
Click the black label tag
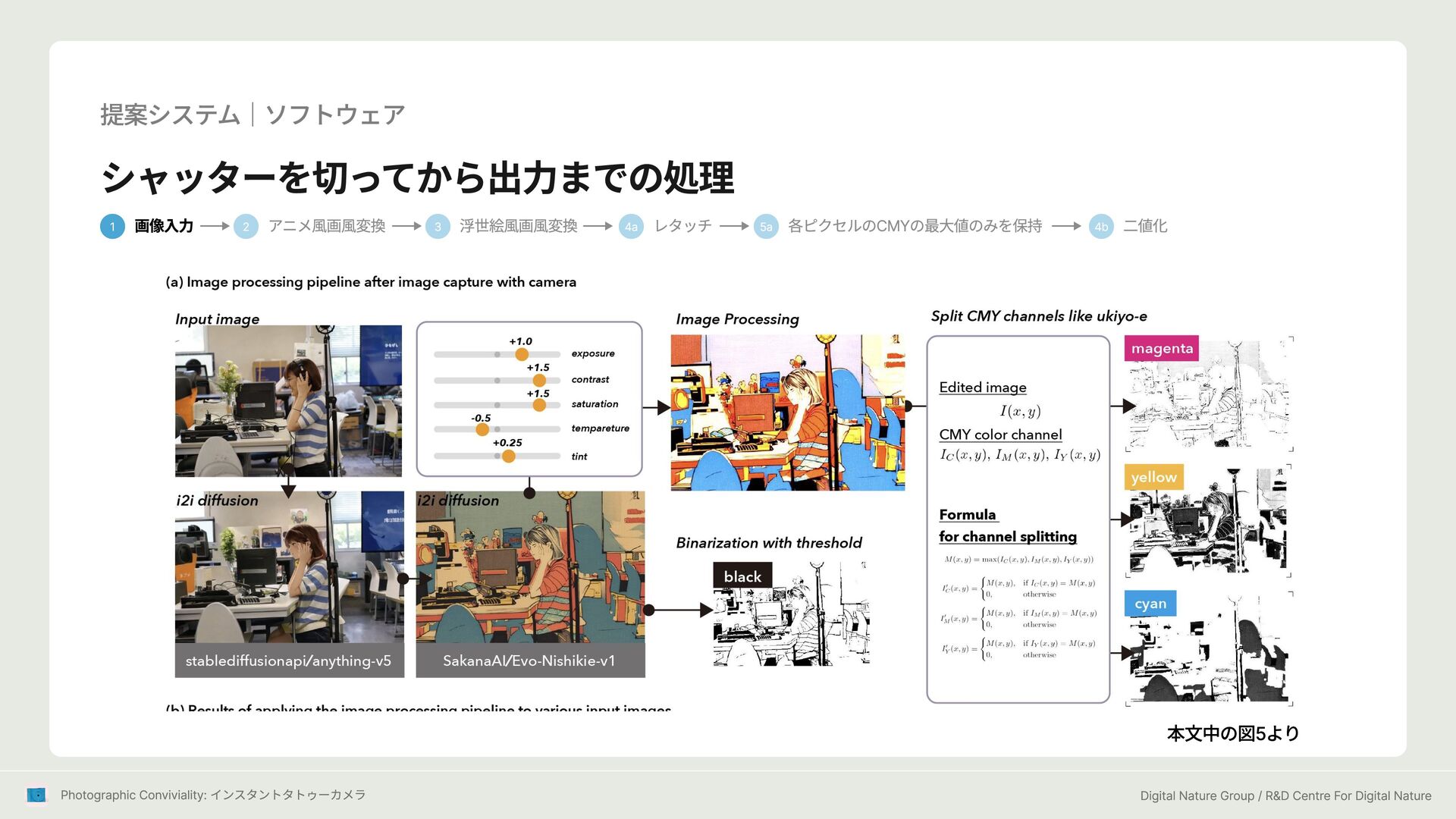click(742, 576)
